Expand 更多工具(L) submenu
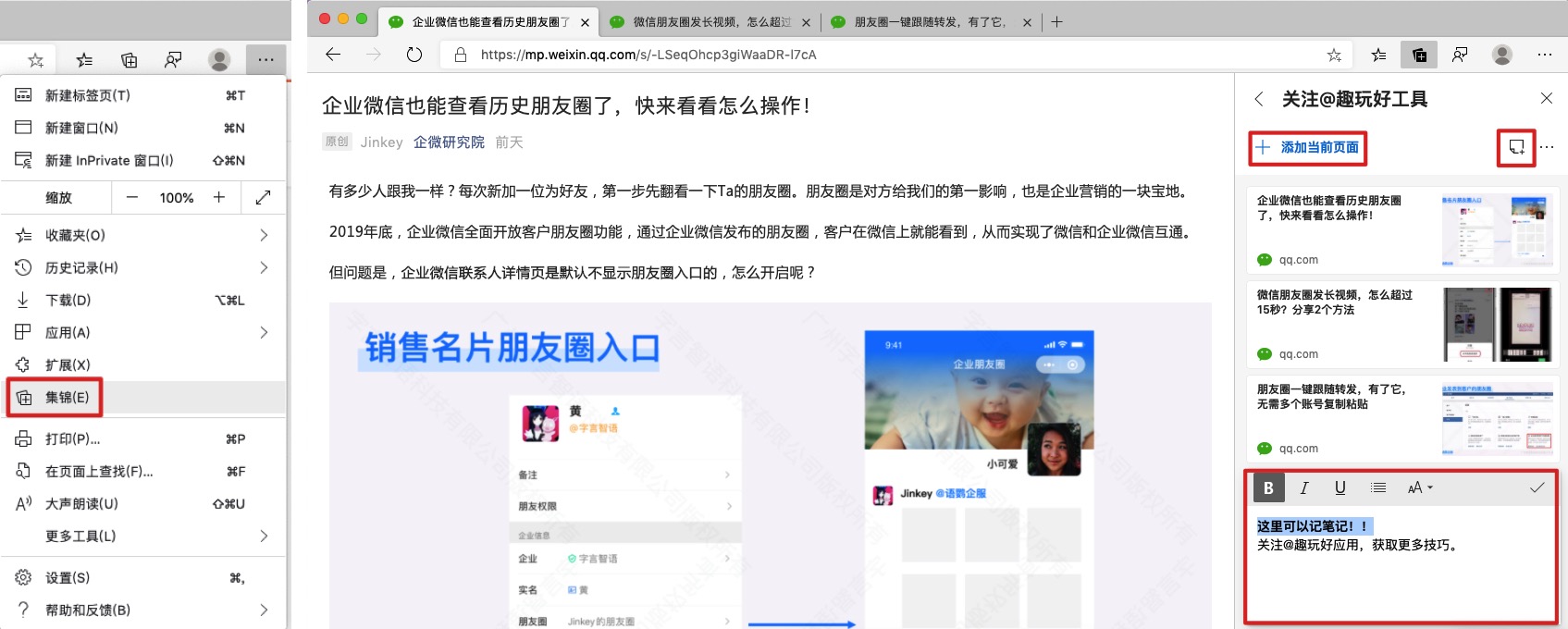This screenshot has width=1568, height=629. pyautogui.click(x=143, y=536)
